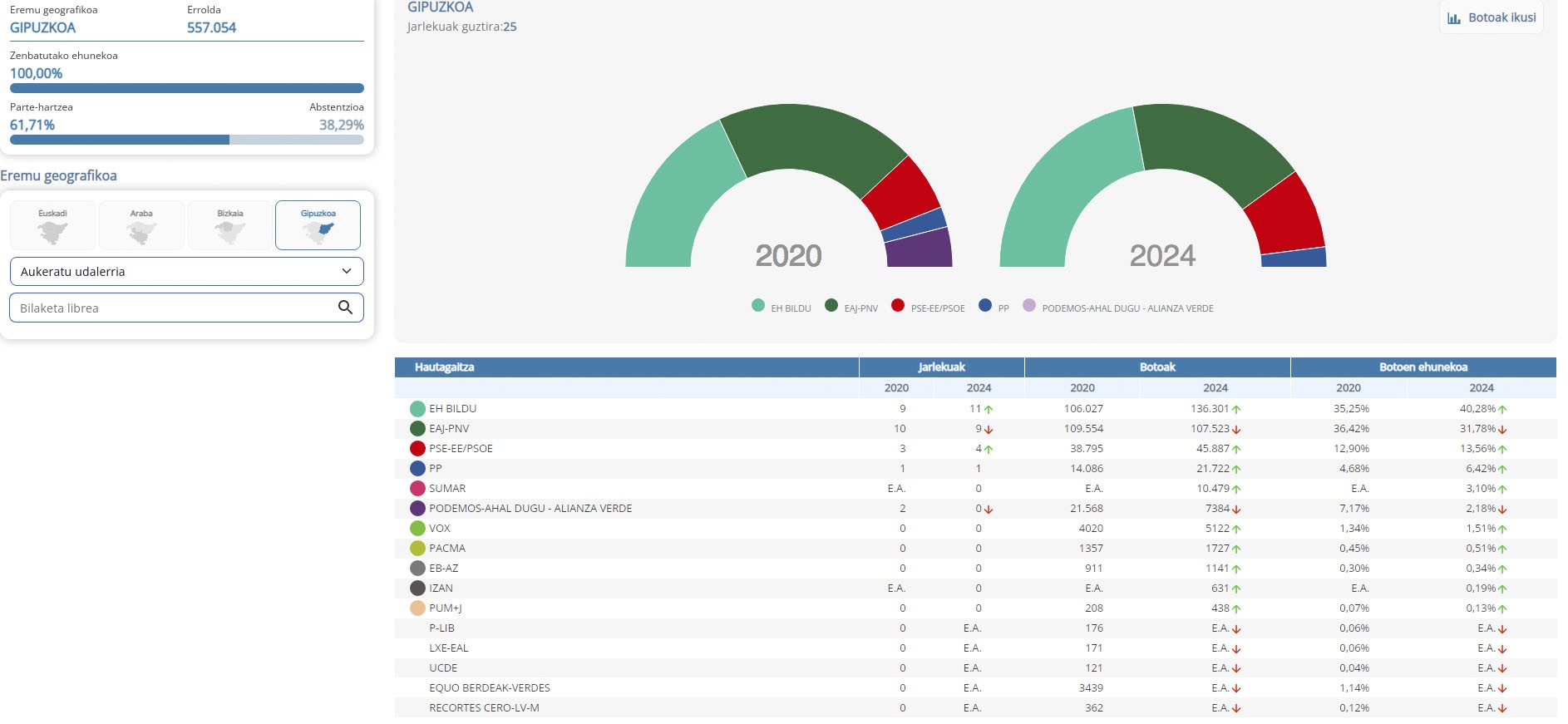1568x724 pixels.
Task: Click the Botoak ikusi button label
Action: (x=1502, y=17)
